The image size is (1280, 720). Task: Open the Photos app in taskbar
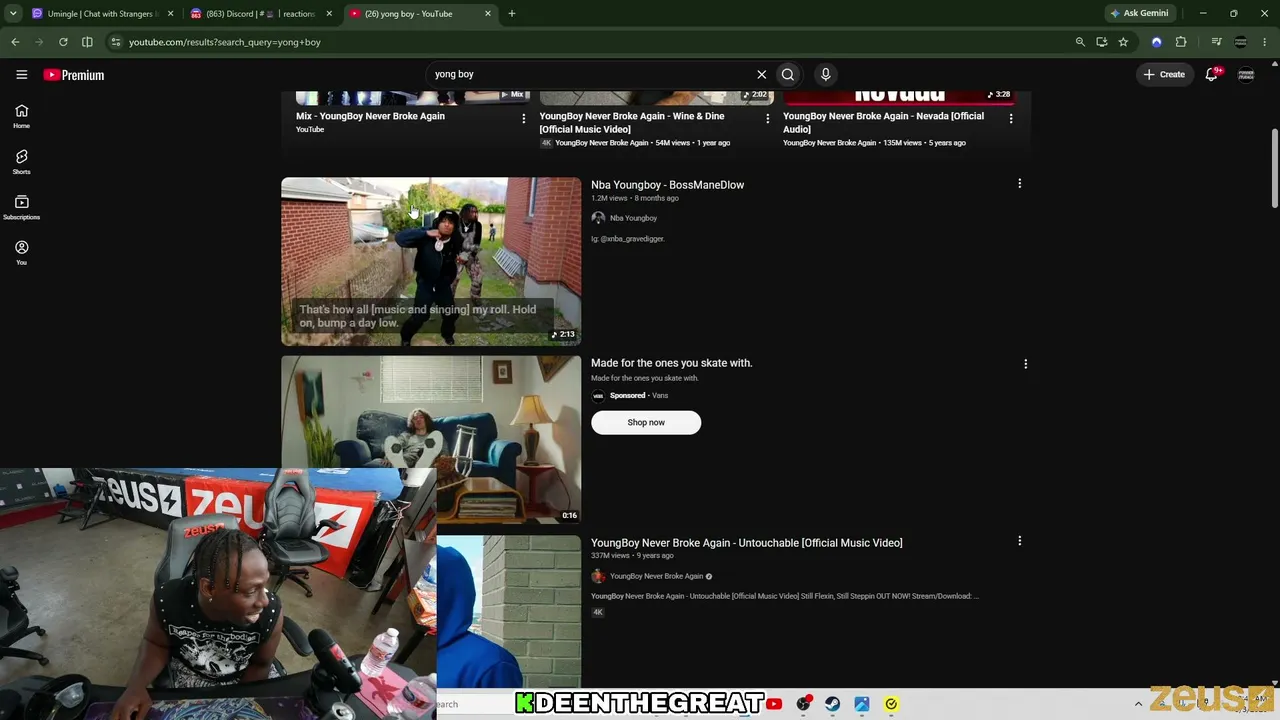pos(862,704)
